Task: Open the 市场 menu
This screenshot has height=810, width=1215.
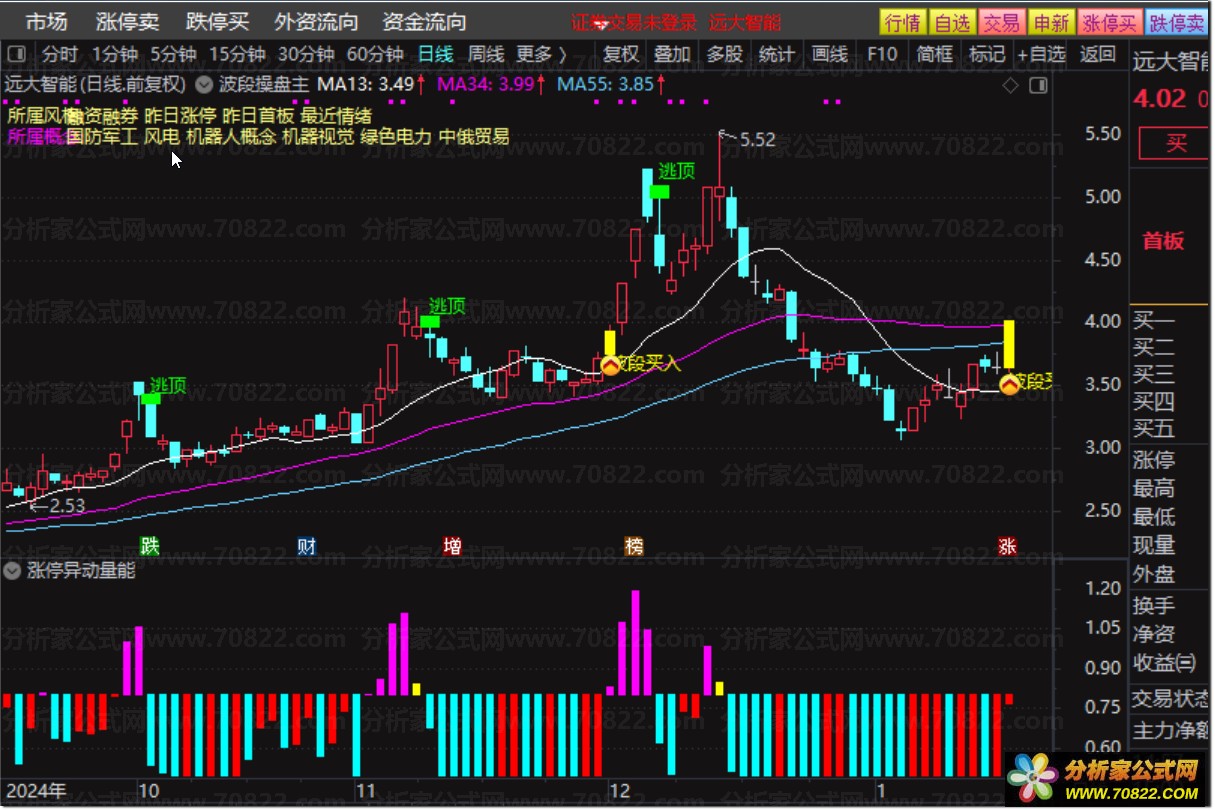Action: pyautogui.click(x=46, y=22)
